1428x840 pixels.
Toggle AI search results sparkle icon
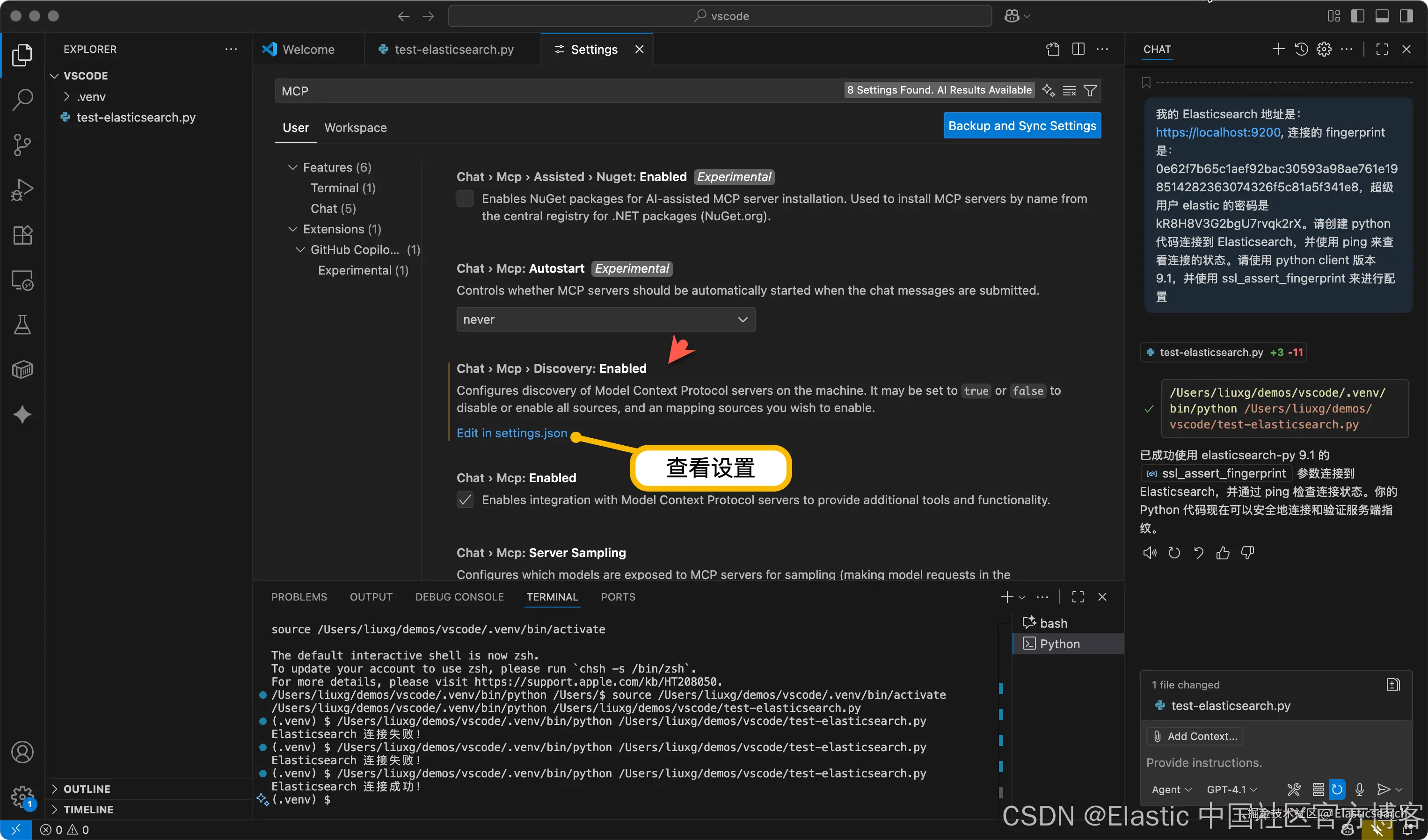[x=1049, y=91]
